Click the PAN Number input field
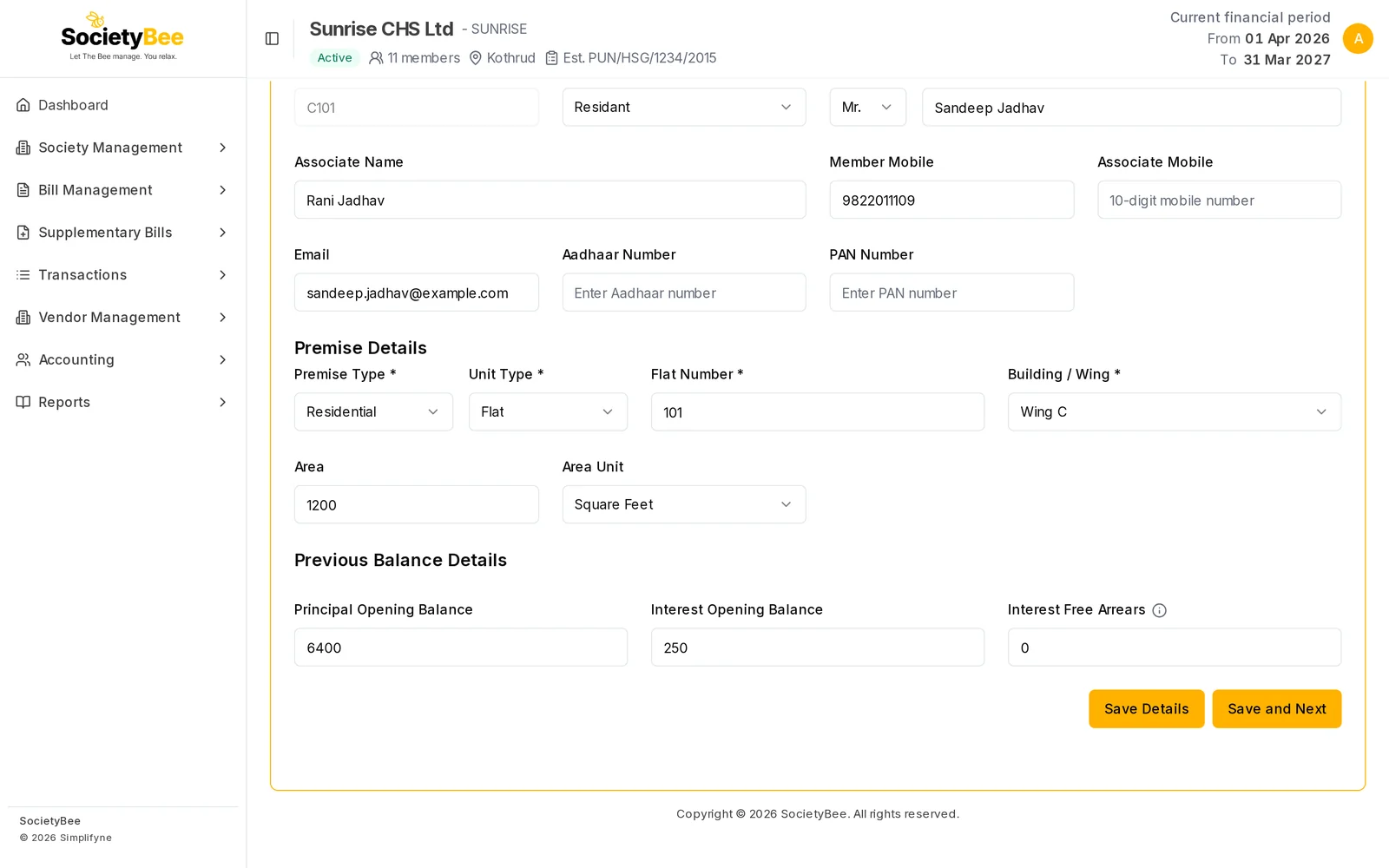Viewport: 1389px width, 868px height. 951,293
